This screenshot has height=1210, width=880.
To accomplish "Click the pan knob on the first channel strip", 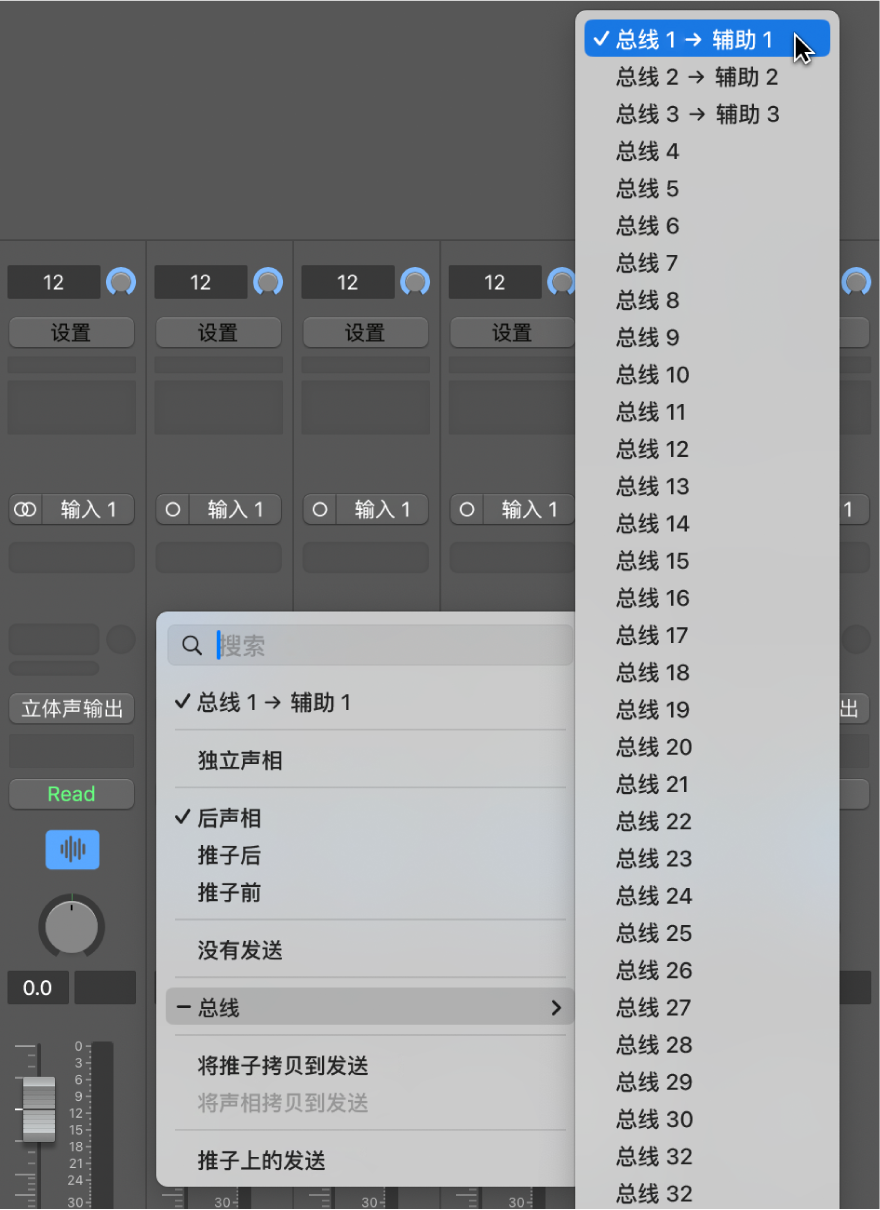I will 120,282.
